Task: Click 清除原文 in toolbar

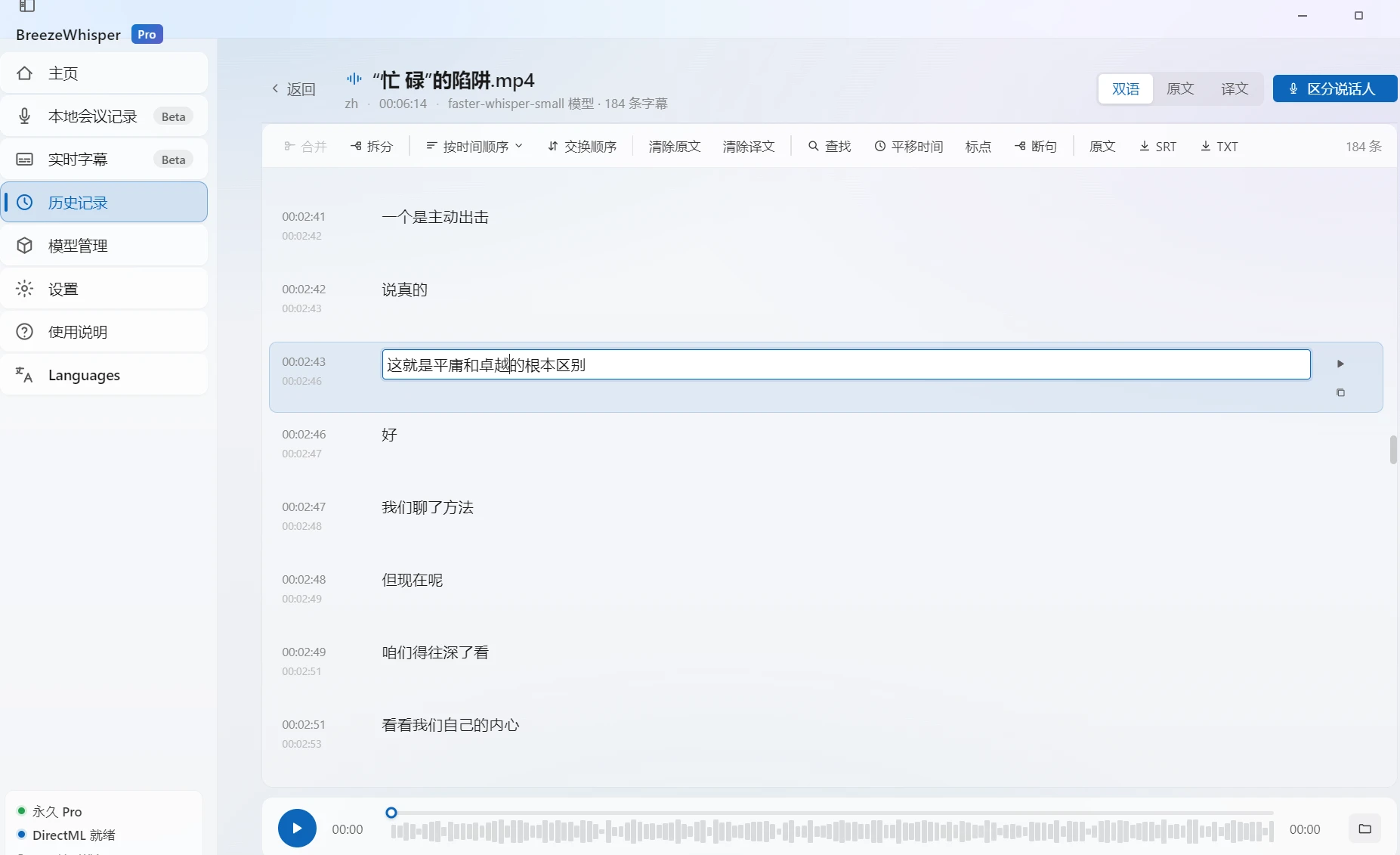Action: (x=675, y=147)
